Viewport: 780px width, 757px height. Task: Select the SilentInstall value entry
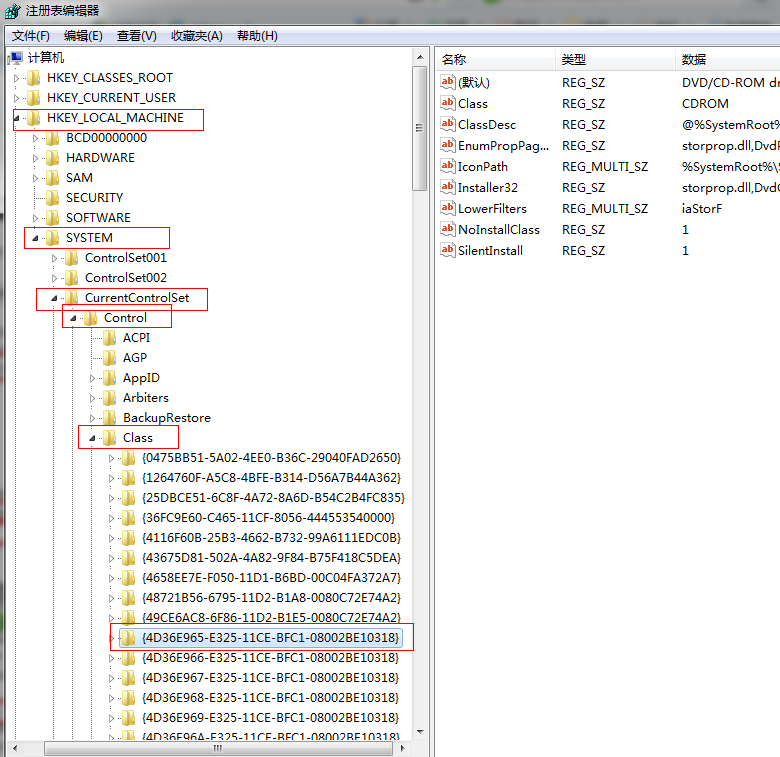tap(490, 251)
